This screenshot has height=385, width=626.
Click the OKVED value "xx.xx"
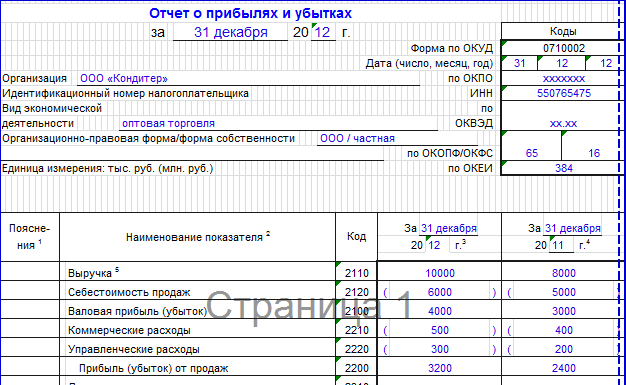pos(563,123)
